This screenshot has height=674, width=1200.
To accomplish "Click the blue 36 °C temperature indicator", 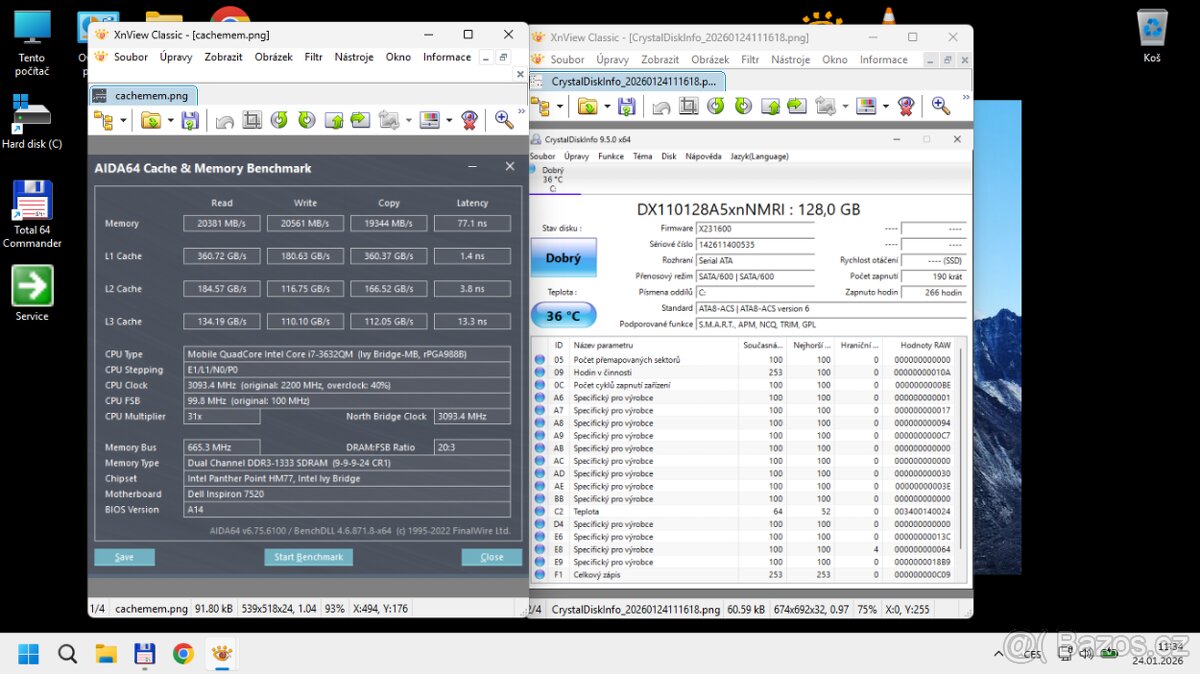I will [563, 314].
